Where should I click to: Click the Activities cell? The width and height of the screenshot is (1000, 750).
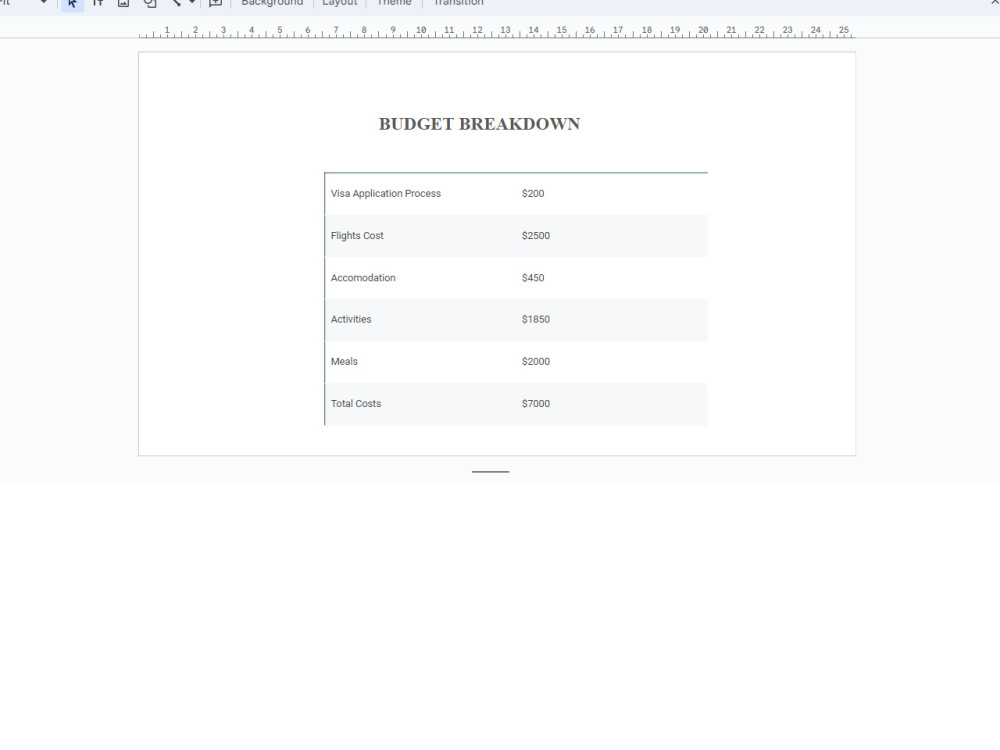click(420, 320)
